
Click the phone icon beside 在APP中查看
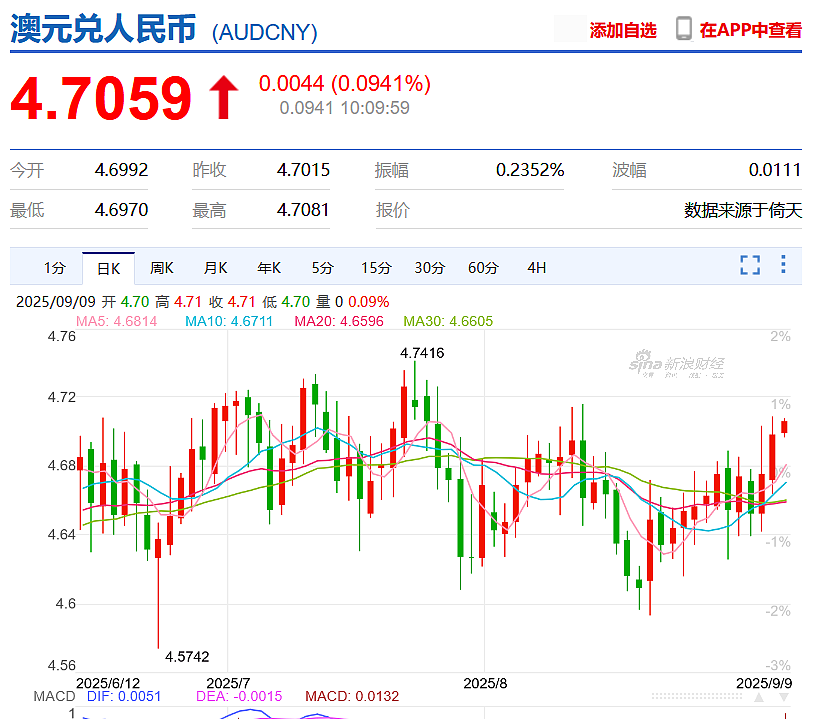(x=683, y=29)
